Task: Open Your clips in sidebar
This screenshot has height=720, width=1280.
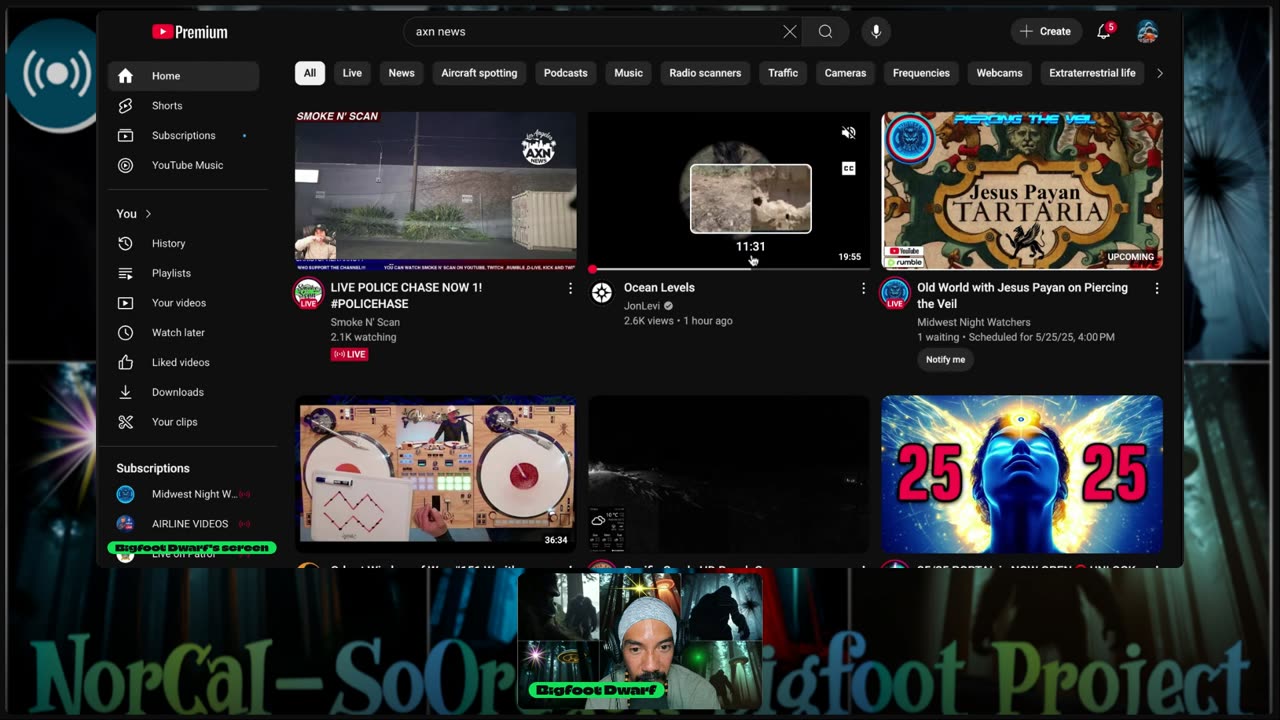Action: (x=184, y=422)
